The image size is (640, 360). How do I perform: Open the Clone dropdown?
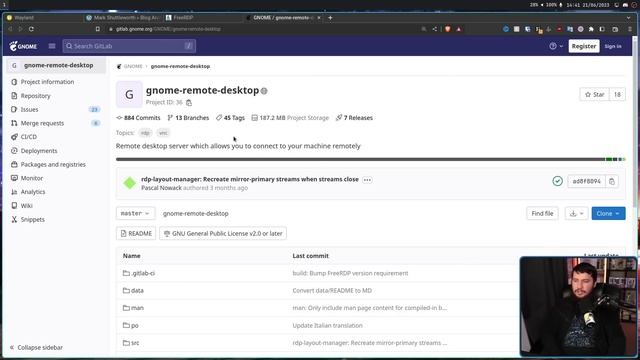point(608,213)
